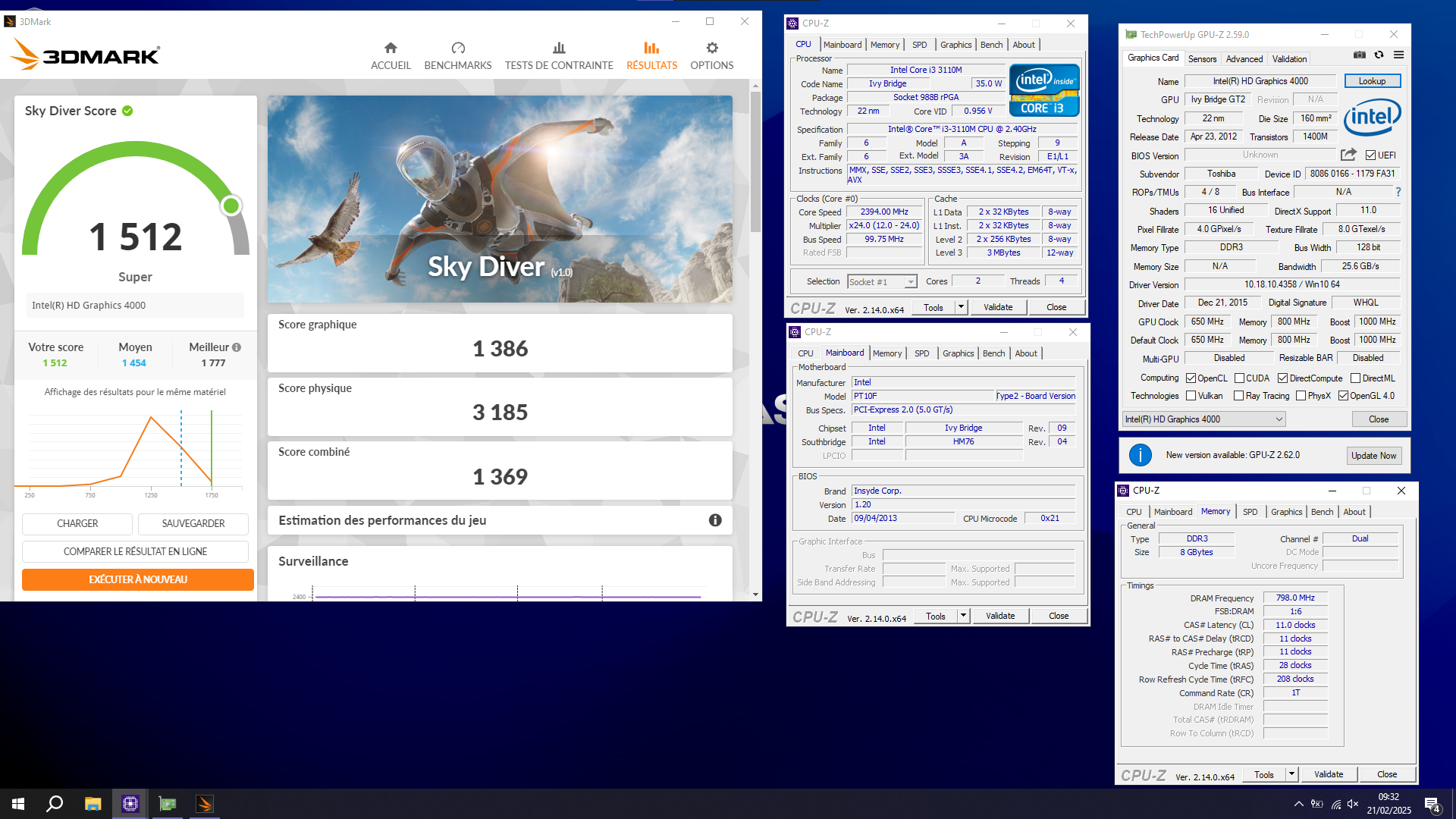Open the notification center icon

[1432, 804]
